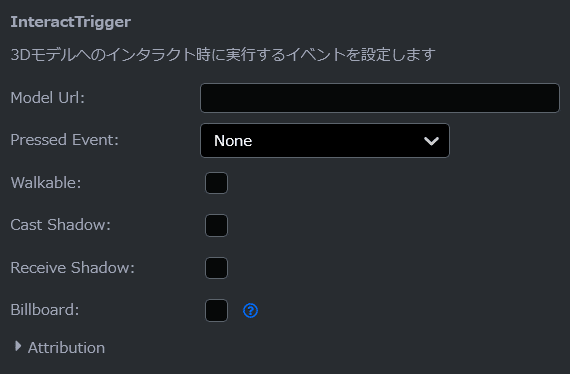Image resolution: width=570 pixels, height=374 pixels.
Task: Click the Model Url label
Action: pos(48,98)
